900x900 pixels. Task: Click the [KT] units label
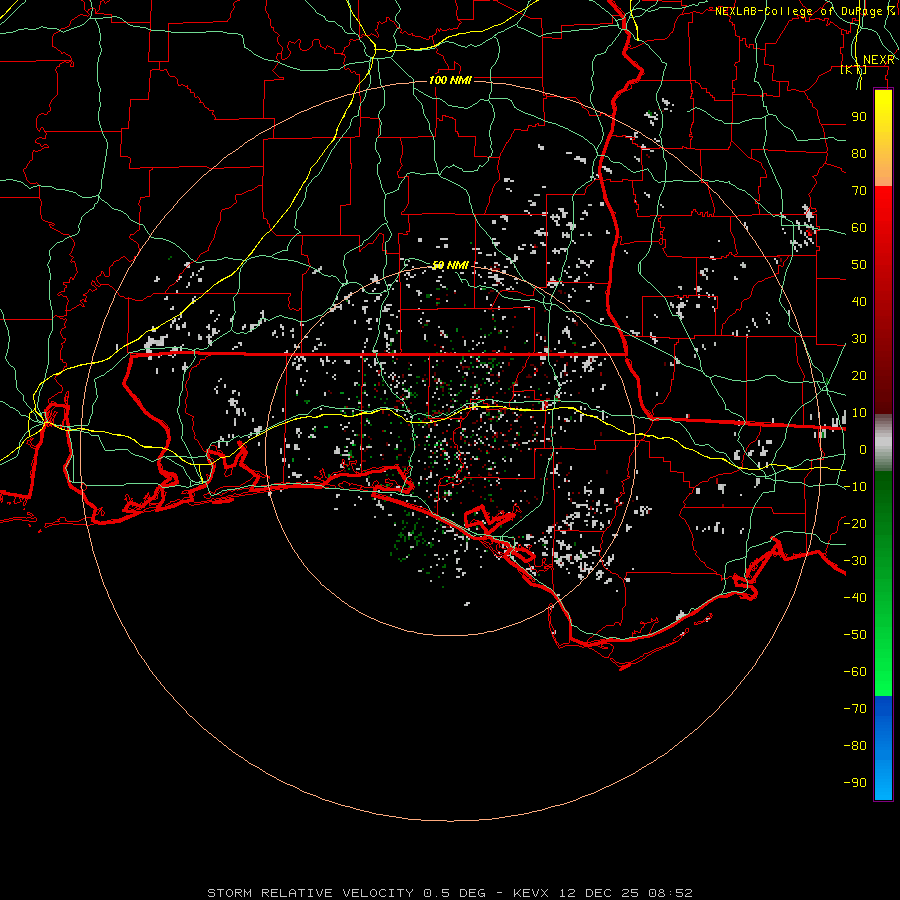(x=854, y=69)
